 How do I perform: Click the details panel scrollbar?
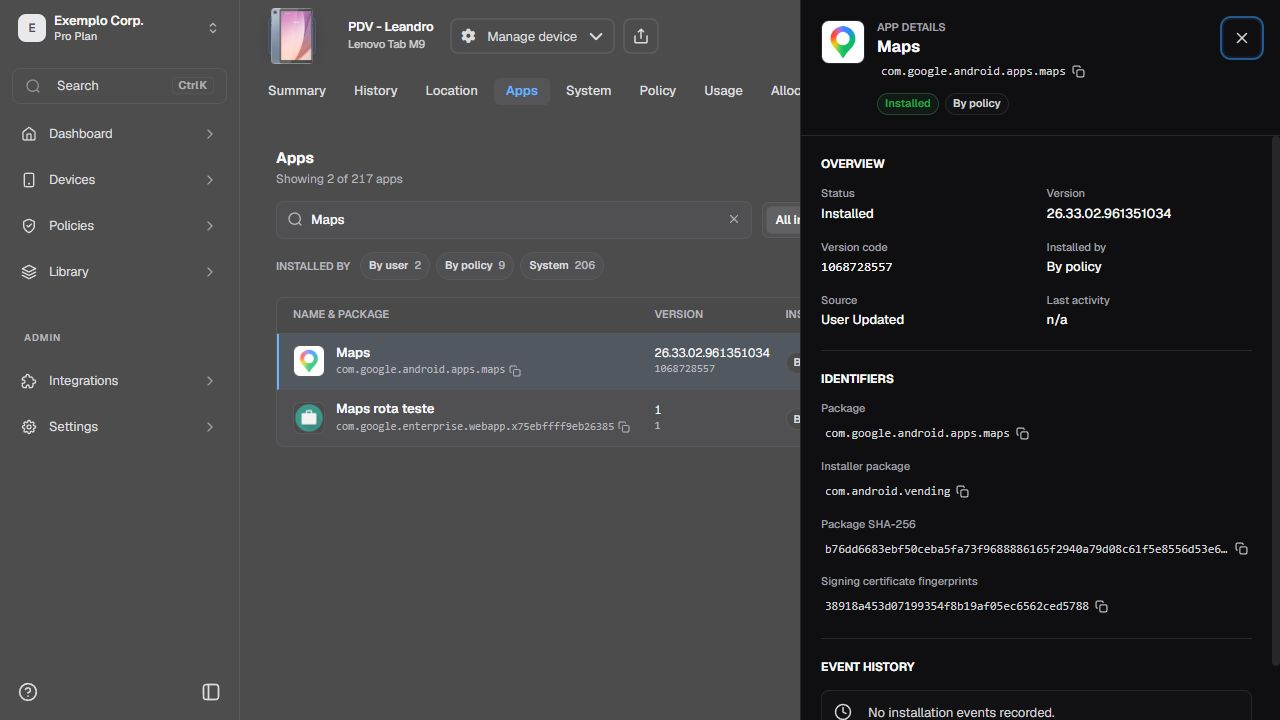(1275, 400)
